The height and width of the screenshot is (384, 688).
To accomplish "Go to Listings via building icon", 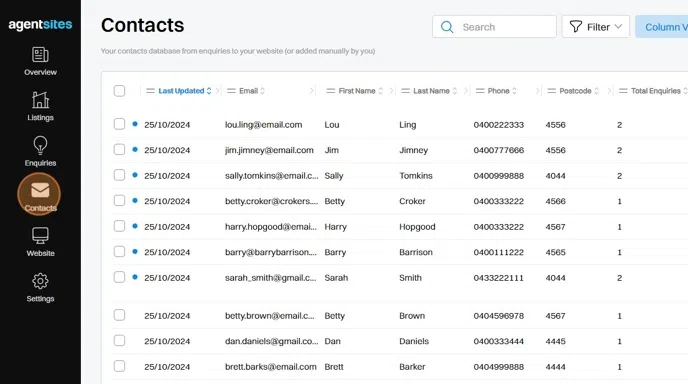I will click(x=40, y=100).
